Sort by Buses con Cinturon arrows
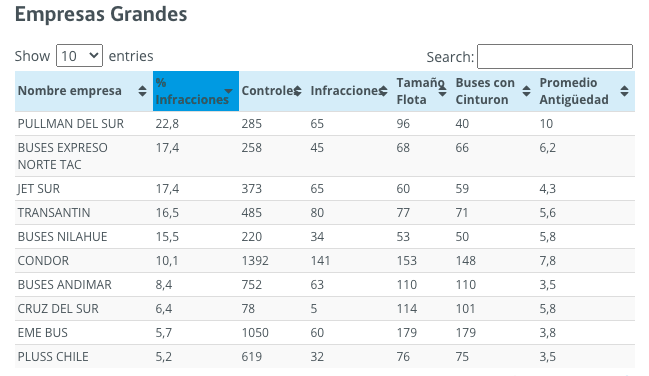This screenshot has height=376, width=649. [x=526, y=91]
